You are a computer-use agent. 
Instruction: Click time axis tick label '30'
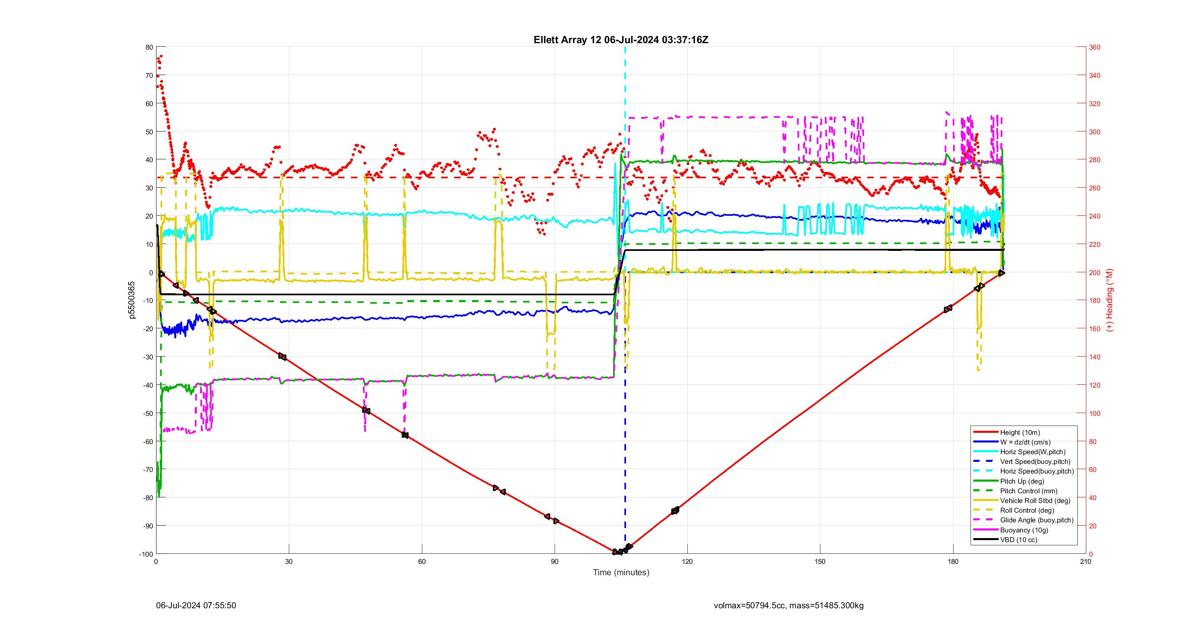point(289,562)
